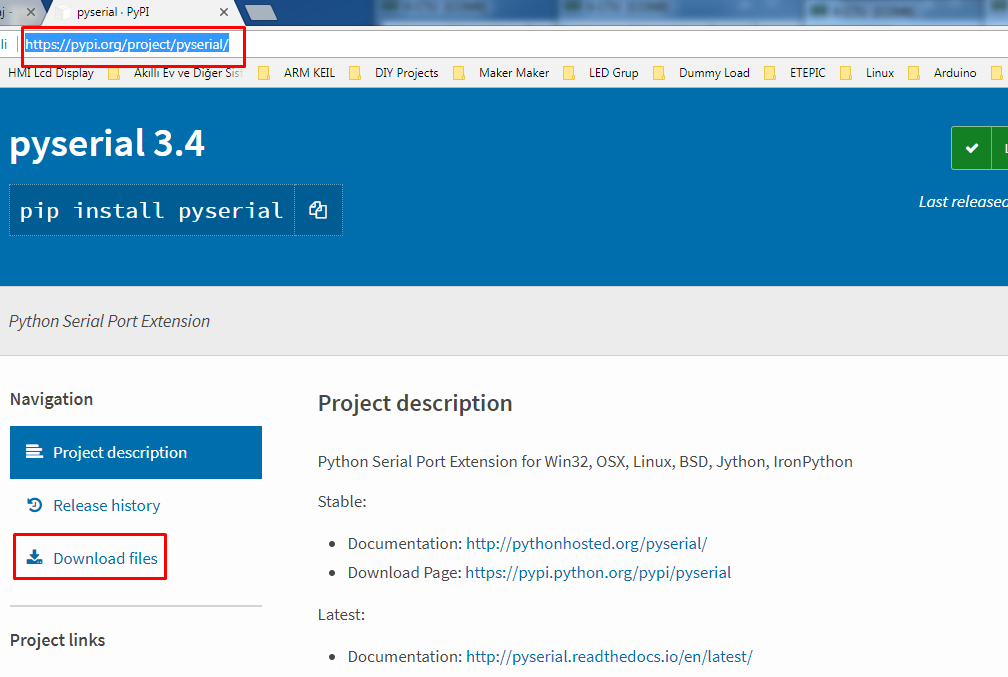1008x677 pixels.
Task: Click the Project links heading
Action: (57, 640)
